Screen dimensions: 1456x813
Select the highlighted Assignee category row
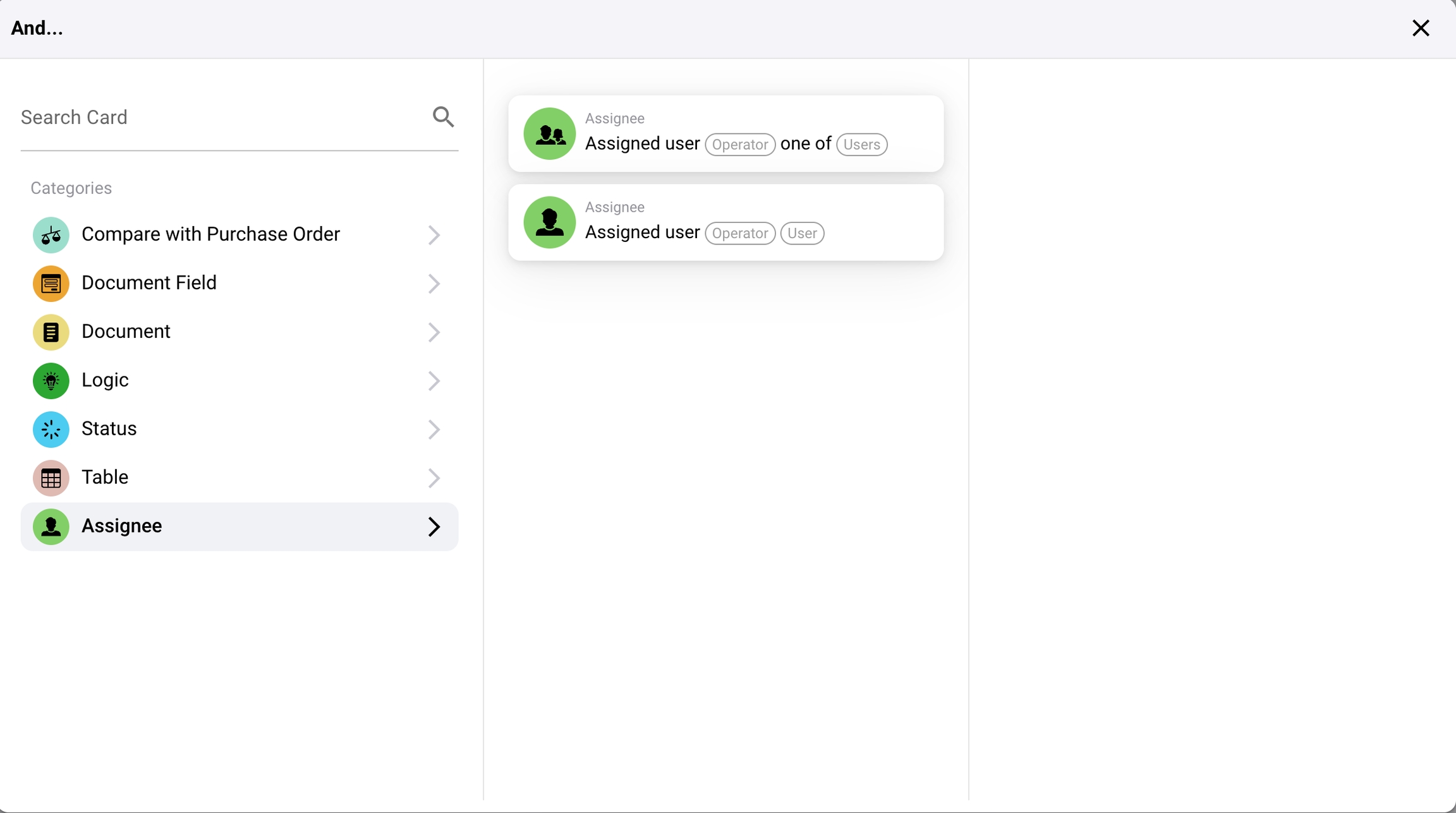[239, 526]
